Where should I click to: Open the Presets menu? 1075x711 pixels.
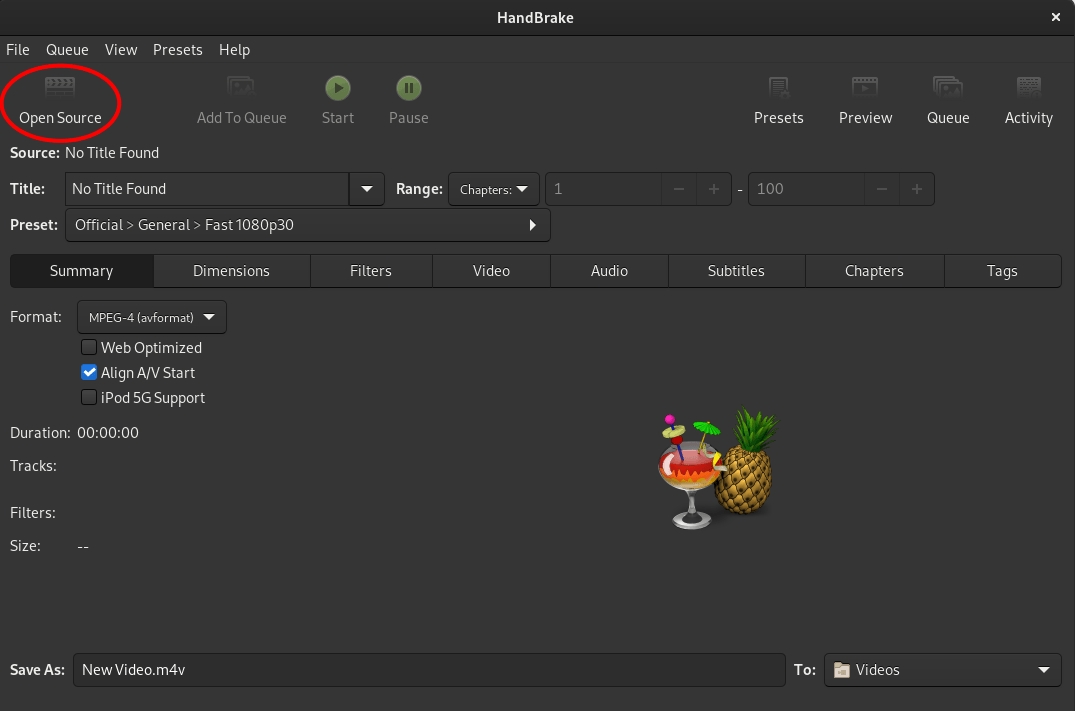[x=178, y=50]
